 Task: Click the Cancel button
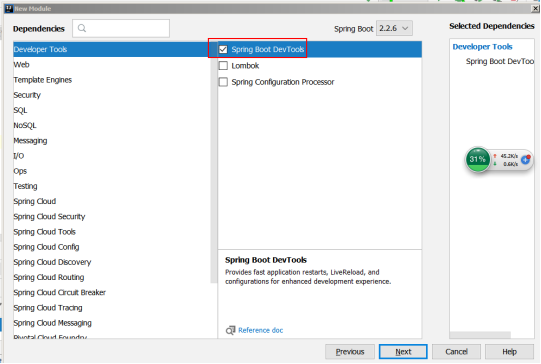tap(456, 352)
